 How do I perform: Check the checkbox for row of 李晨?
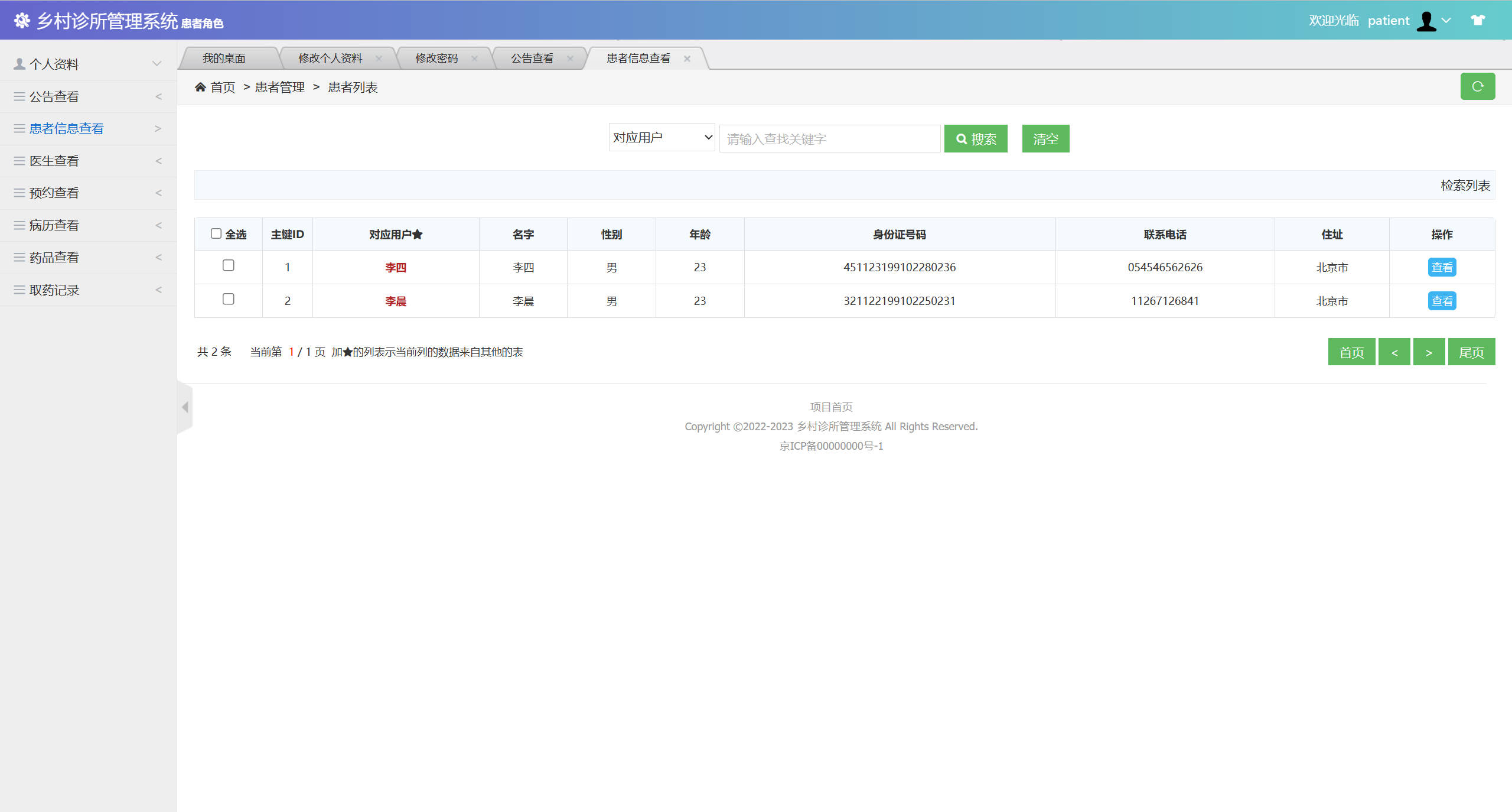(229, 299)
